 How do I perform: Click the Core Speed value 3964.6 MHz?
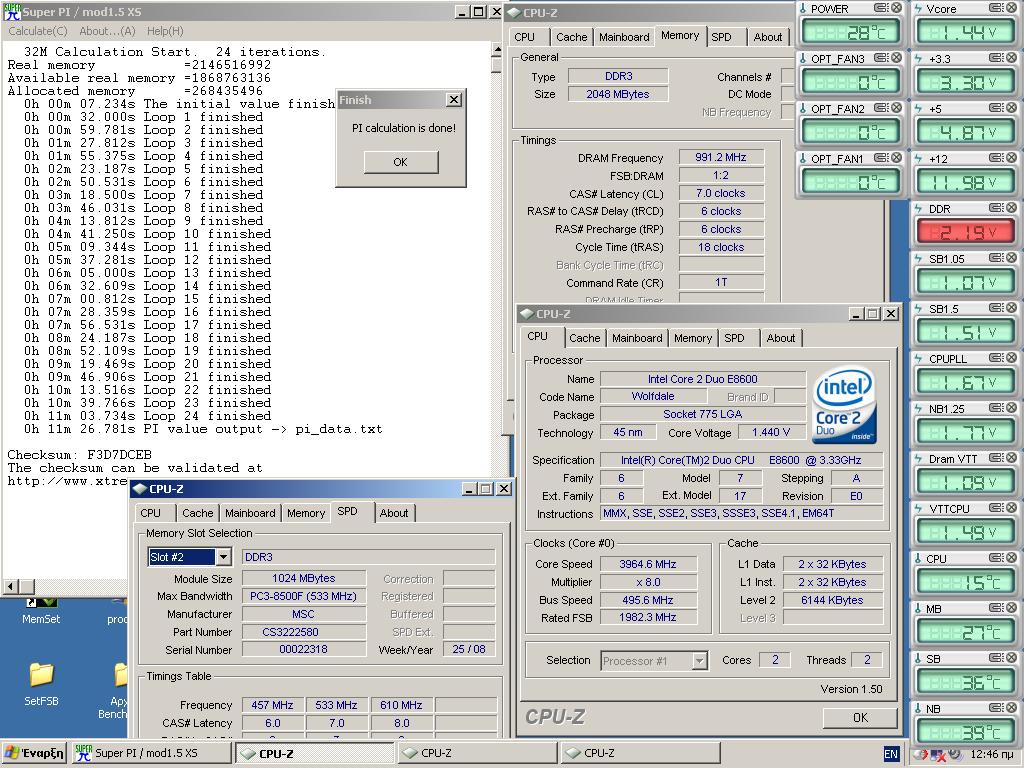[x=648, y=564]
